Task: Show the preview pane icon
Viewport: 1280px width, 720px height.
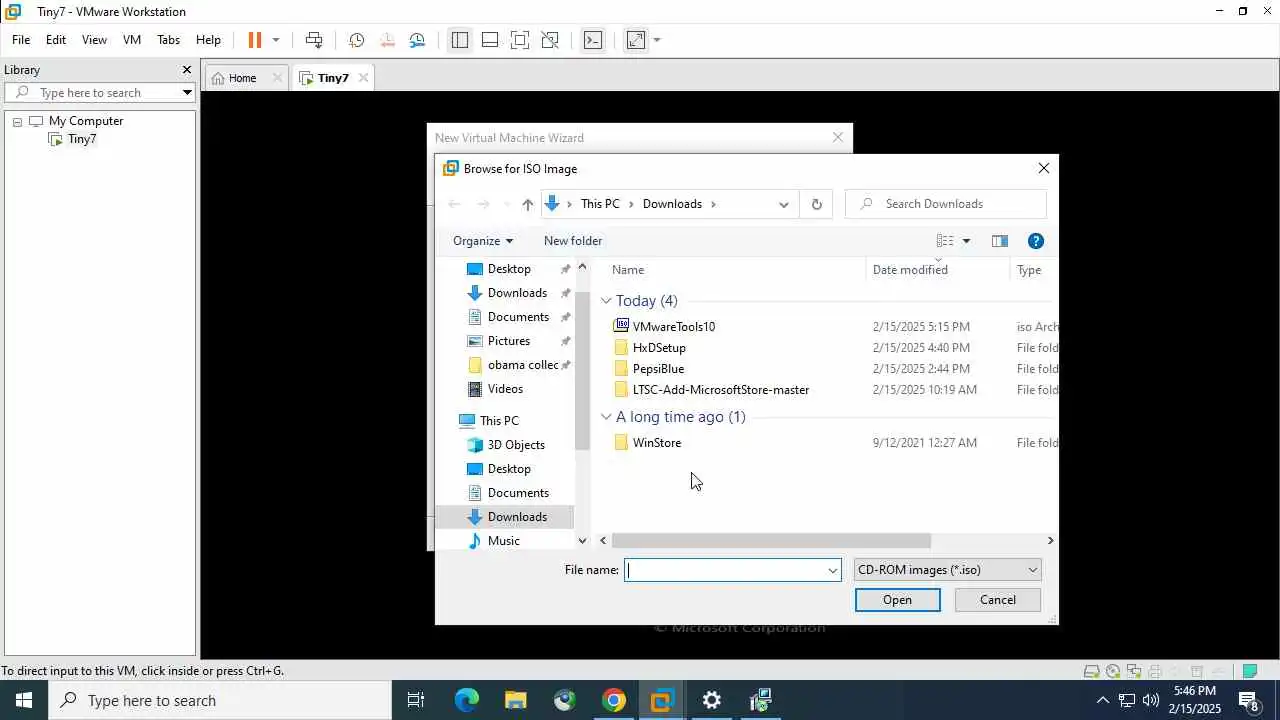Action: [999, 241]
